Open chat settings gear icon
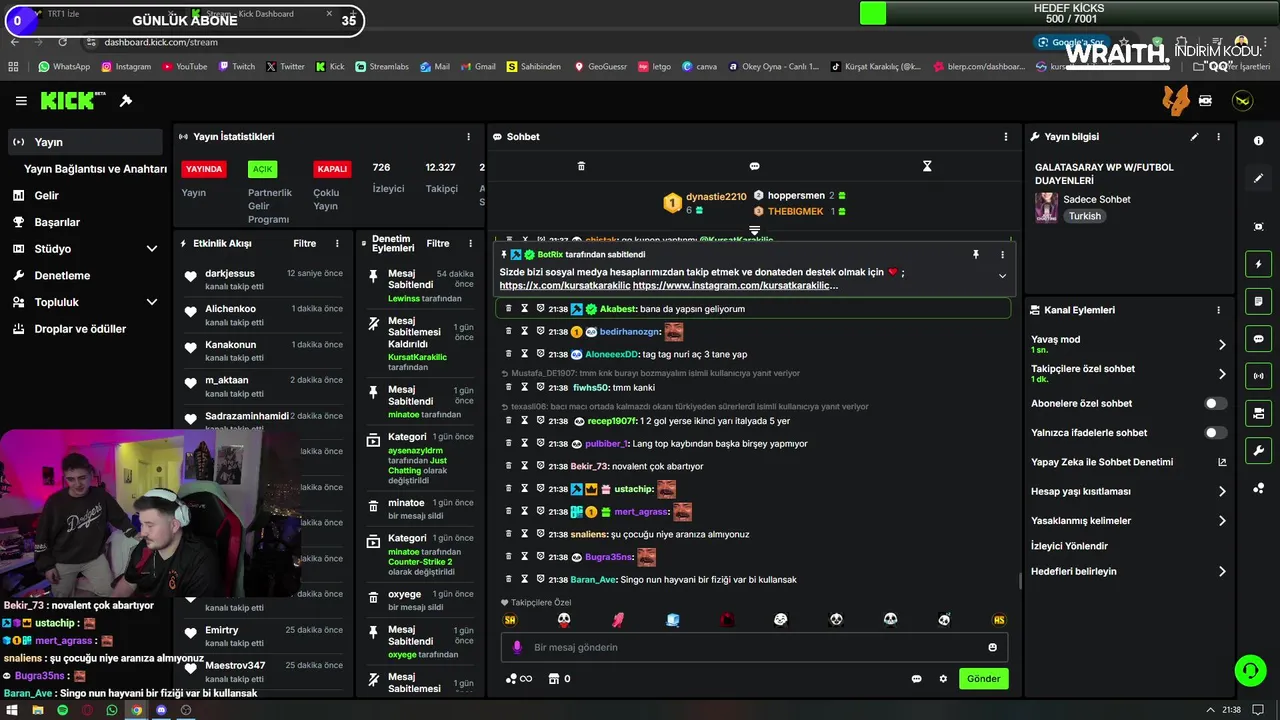Viewport: 1280px width, 720px height. tap(942, 679)
